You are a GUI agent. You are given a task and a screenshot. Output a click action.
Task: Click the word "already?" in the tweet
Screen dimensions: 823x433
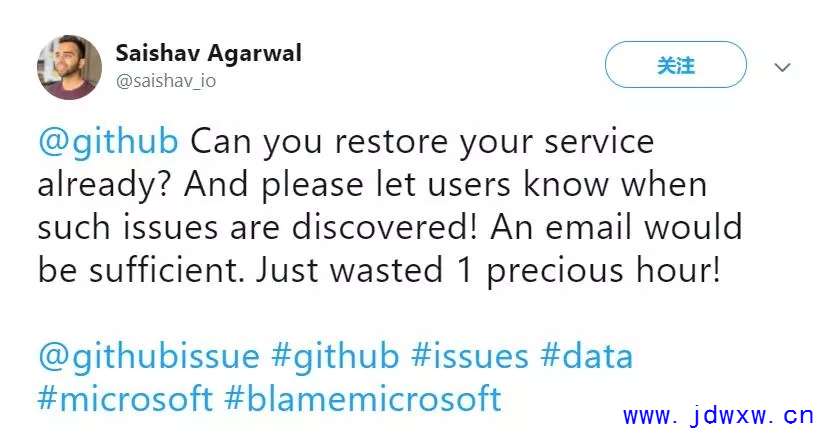(x=105, y=185)
